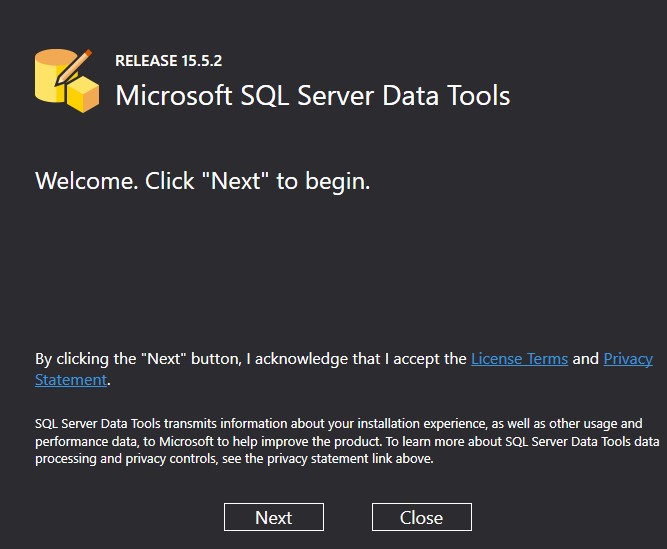Click the word "and" between the links

(585, 359)
